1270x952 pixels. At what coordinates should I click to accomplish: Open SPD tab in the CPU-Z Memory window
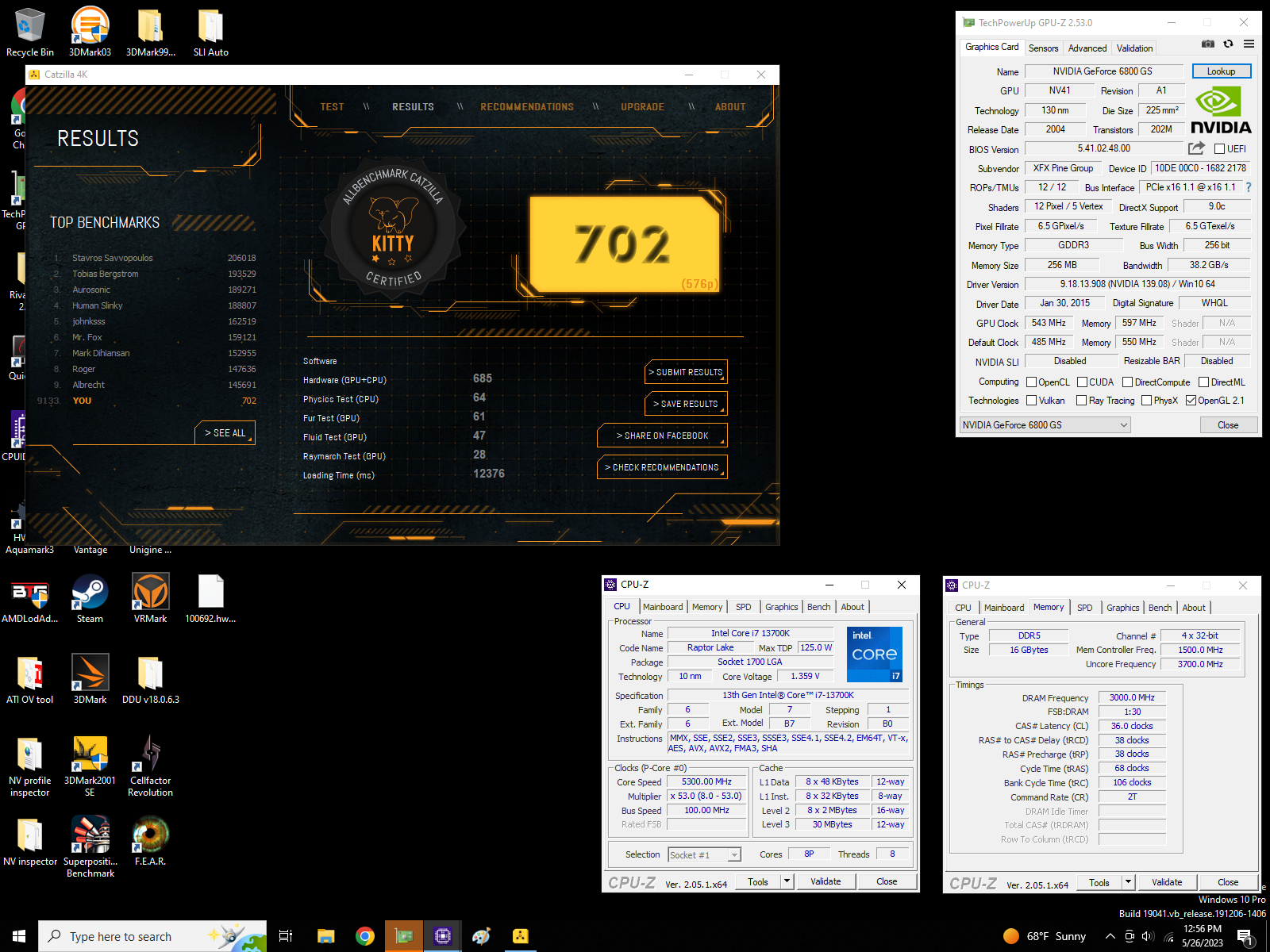(1084, 608)
